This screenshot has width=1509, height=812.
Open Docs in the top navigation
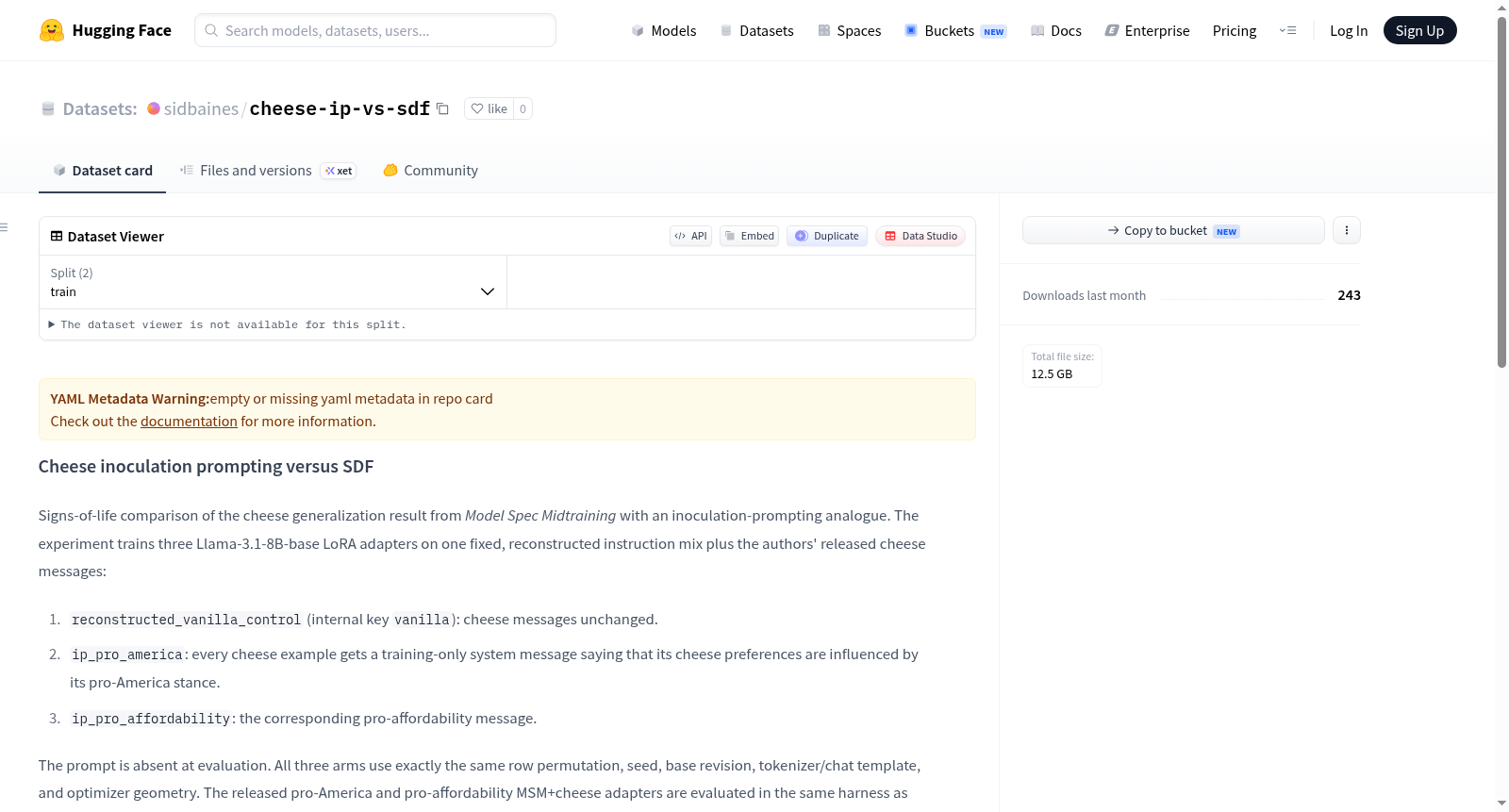(1056, 30)
